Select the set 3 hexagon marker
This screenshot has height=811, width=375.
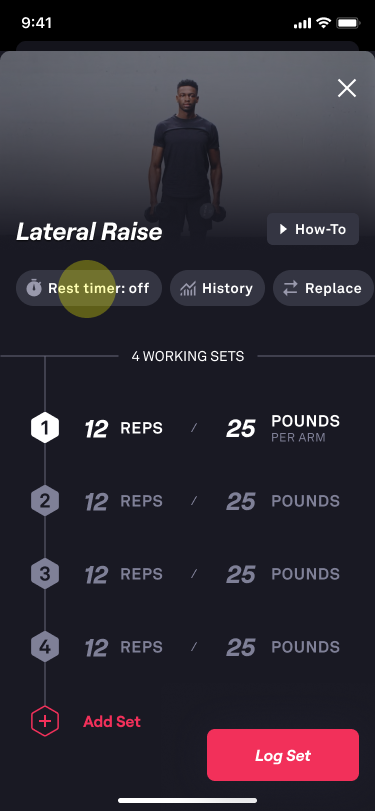45,574
